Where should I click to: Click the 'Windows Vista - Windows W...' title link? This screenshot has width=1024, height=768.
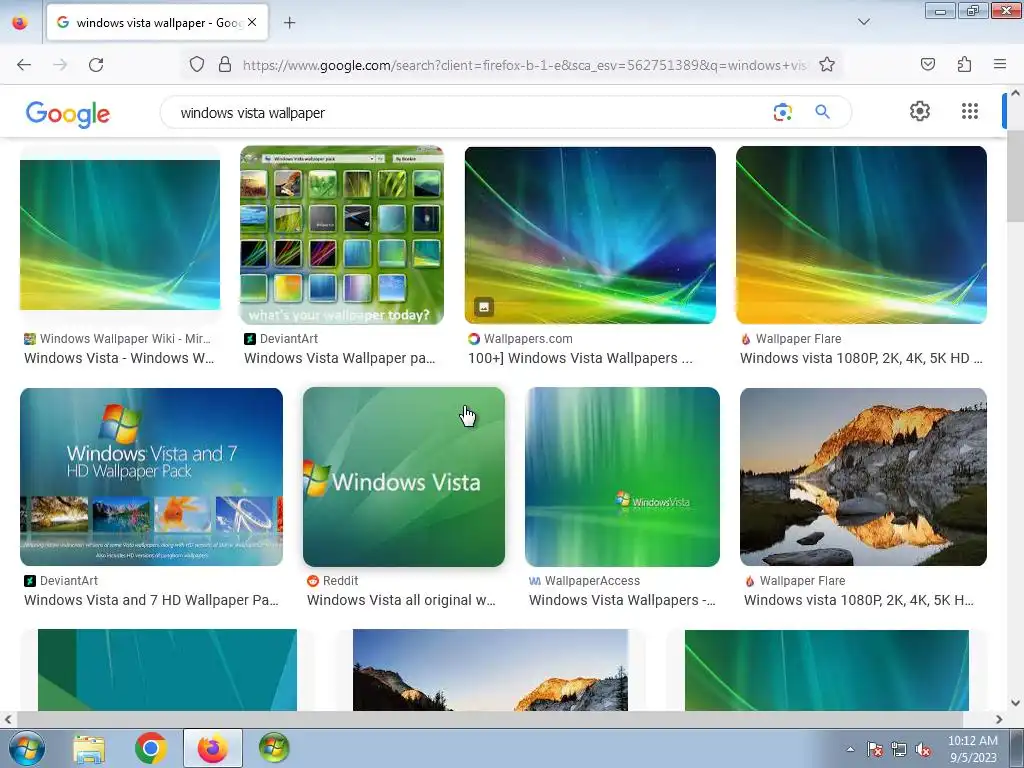(x=119, y=359)
